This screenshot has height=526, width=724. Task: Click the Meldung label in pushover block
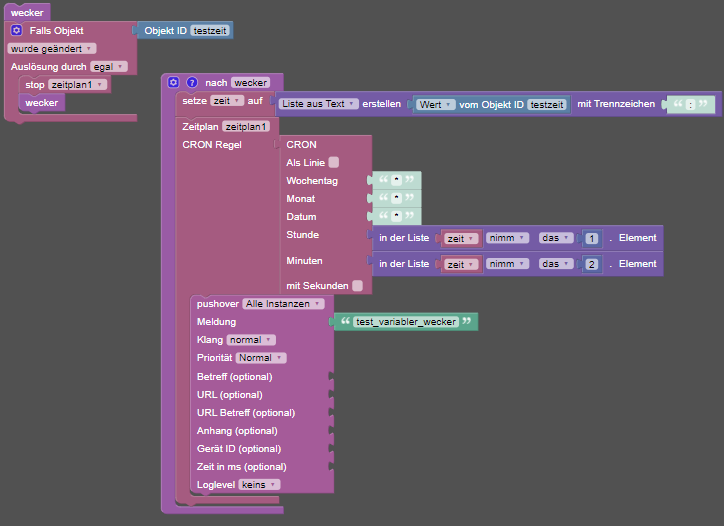click(216, 321)
